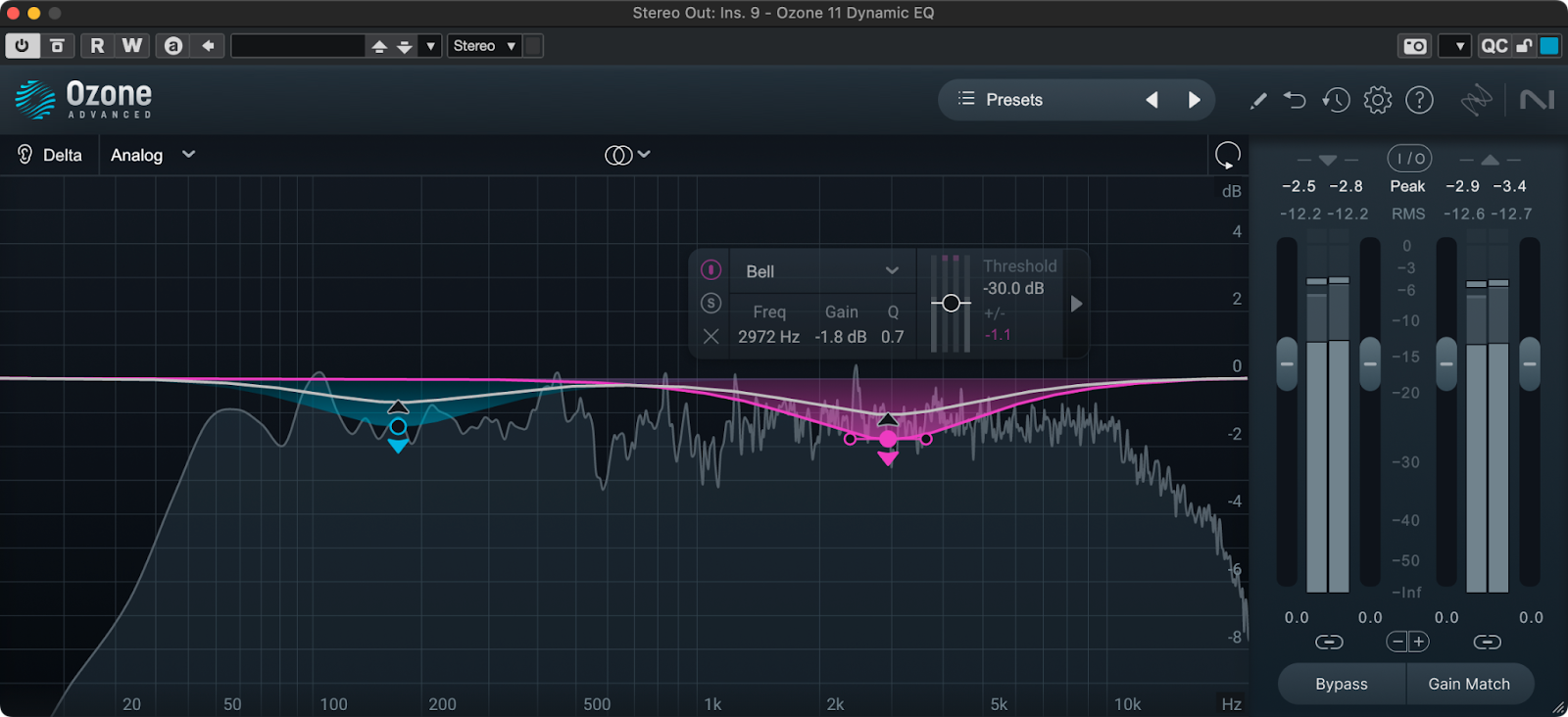
Task: Open the Ozone settings gear
Action: point(1377,100)
